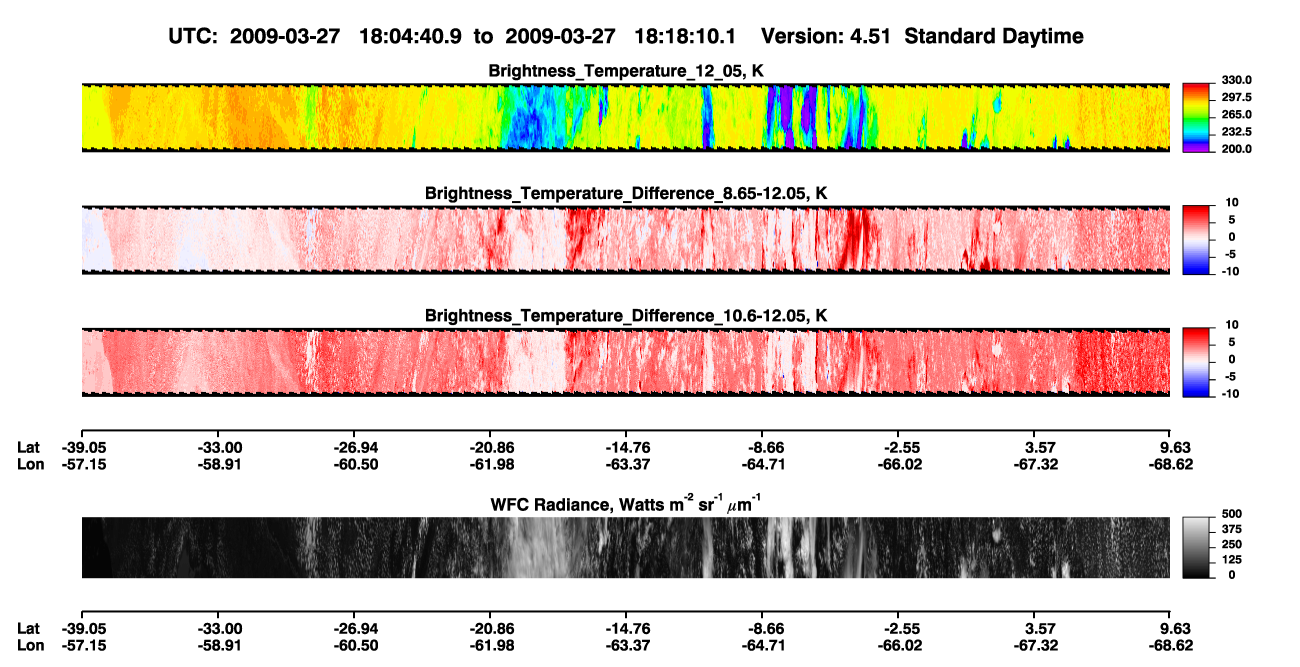This screenshot has height=667, width=1300.
Task: Click the 'Brightness_Temperature_Difference_10.6-12.05, K' title
Action: click(x=625, y=316)
